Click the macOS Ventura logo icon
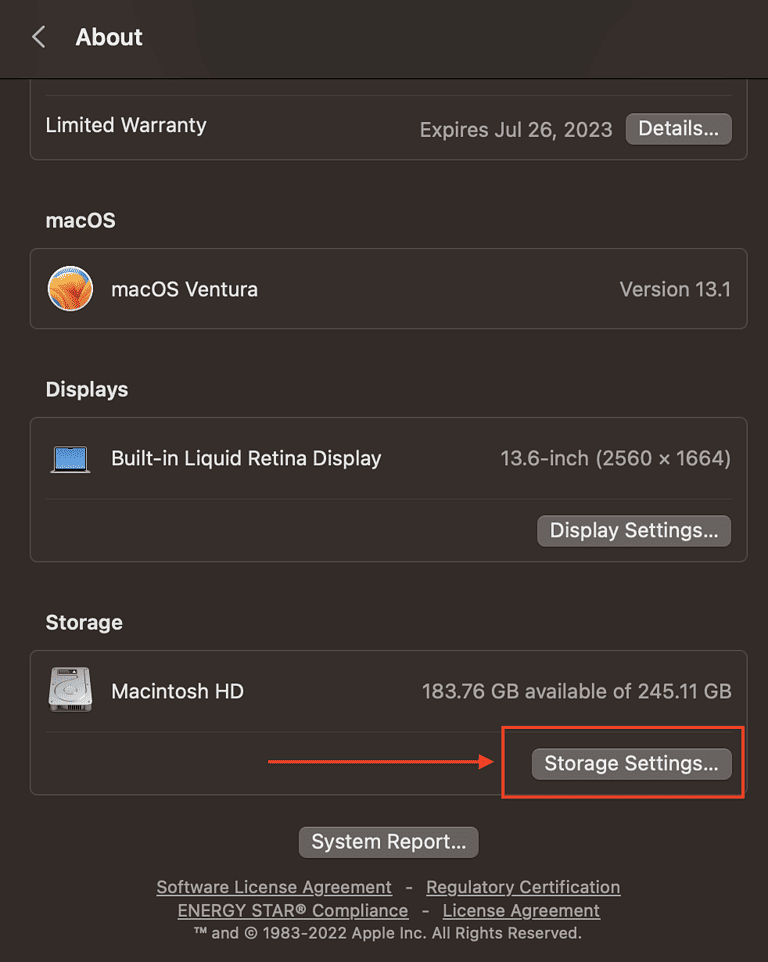This screenshot has height=962, width=768. coord(70,288)
